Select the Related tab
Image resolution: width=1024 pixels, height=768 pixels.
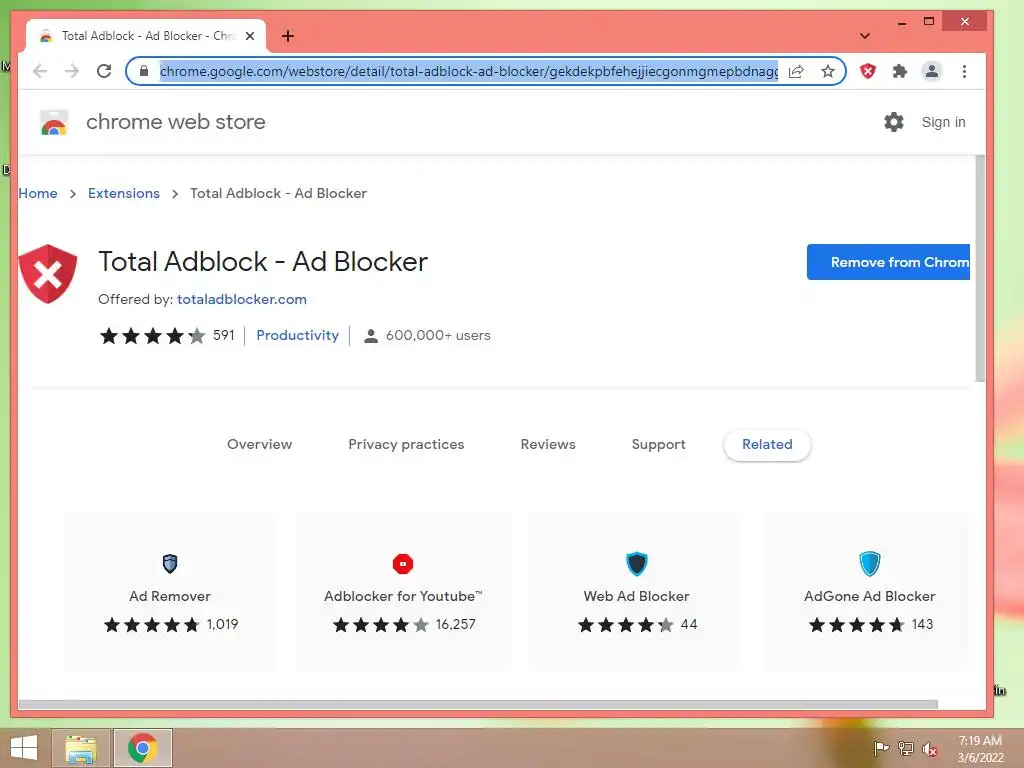pyautogui.click(x=767, y=444)
